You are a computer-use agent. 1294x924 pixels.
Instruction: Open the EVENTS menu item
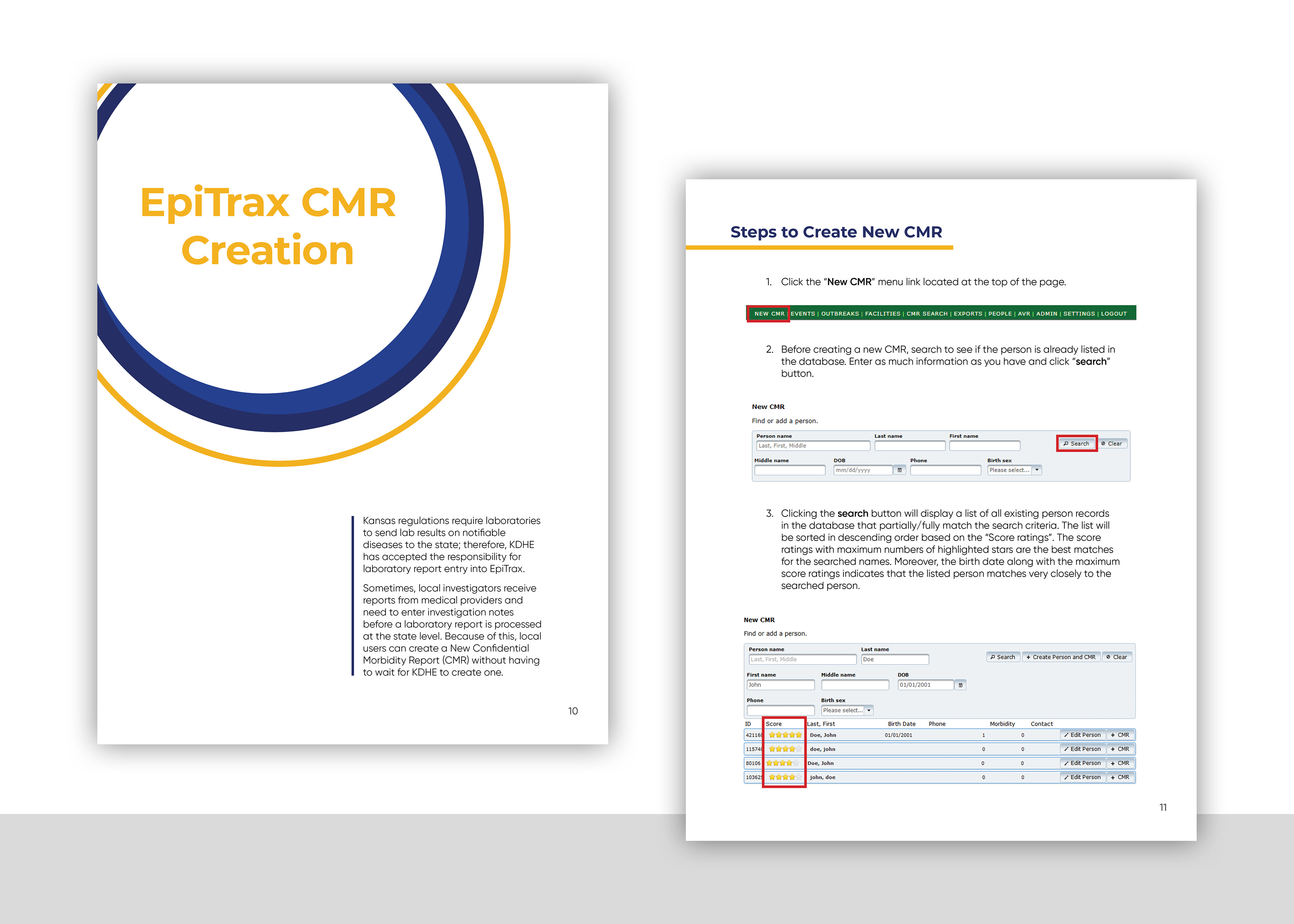tap(802, 314)
